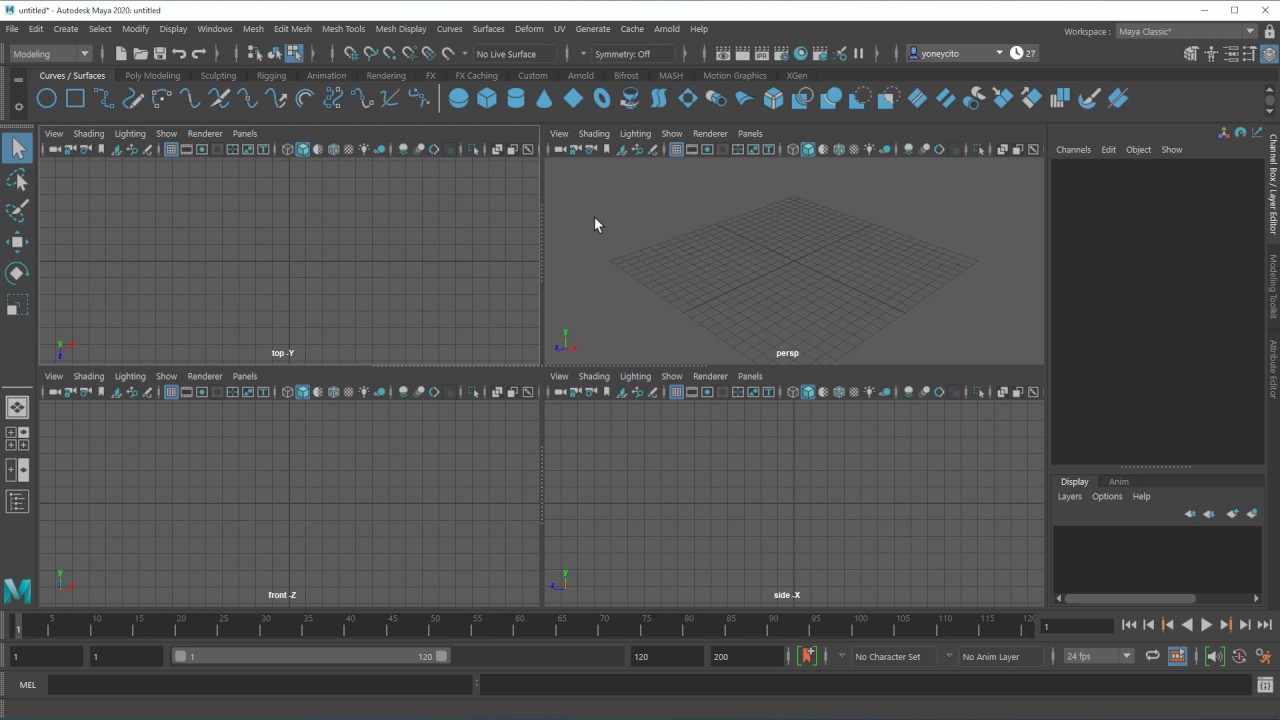The image size is (1280, 720).
Task: Click Layers menu in layer editor
Action: tap(1070, 496)
